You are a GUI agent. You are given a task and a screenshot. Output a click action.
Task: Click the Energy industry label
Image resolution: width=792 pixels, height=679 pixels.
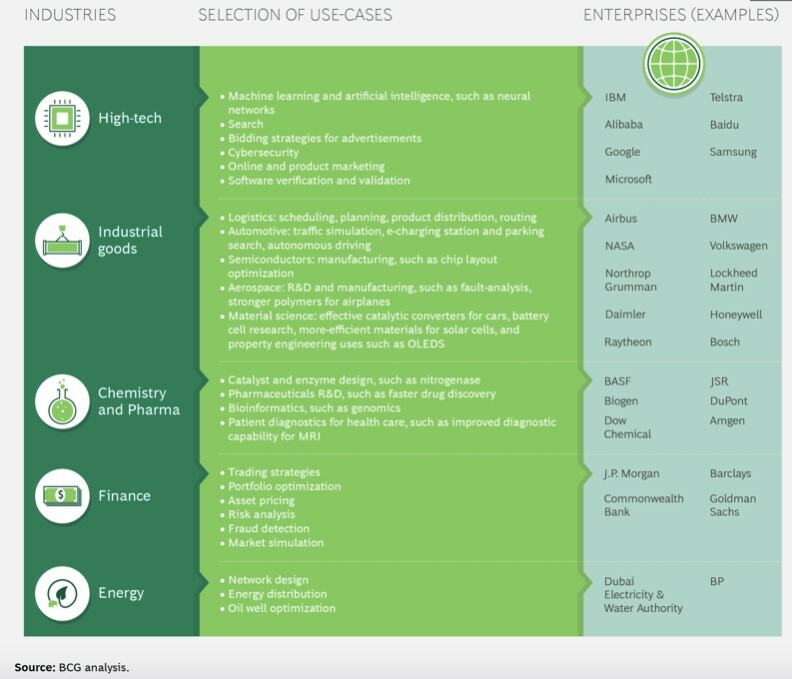121,593
